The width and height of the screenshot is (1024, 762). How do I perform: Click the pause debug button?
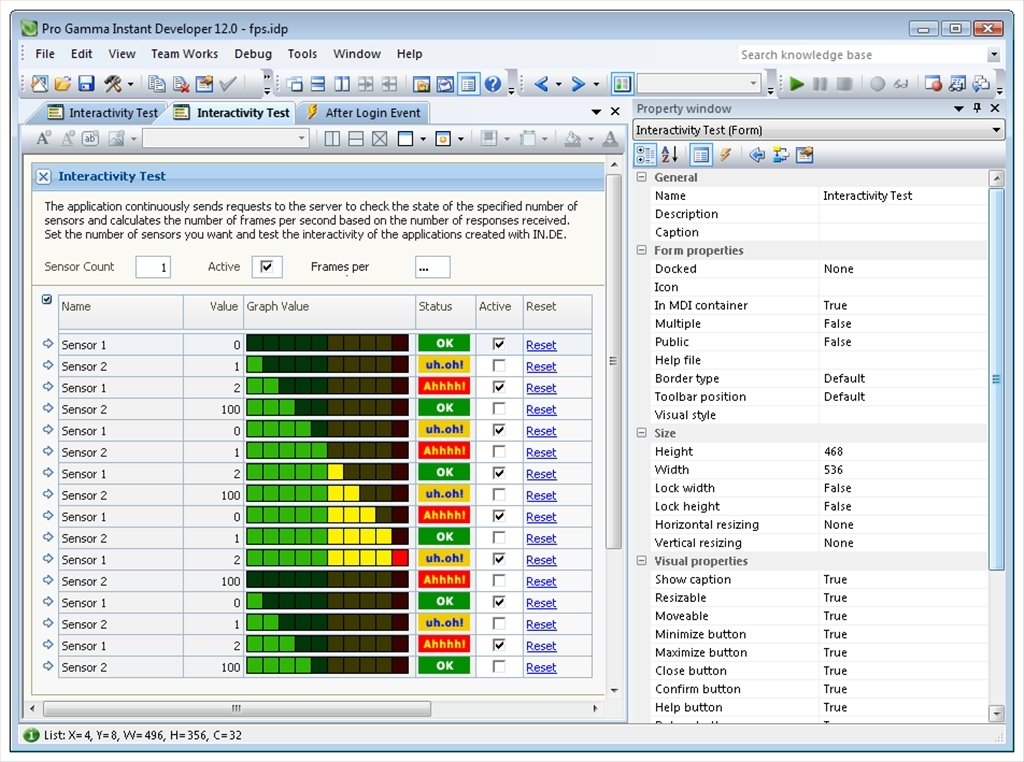coord(820,84)
